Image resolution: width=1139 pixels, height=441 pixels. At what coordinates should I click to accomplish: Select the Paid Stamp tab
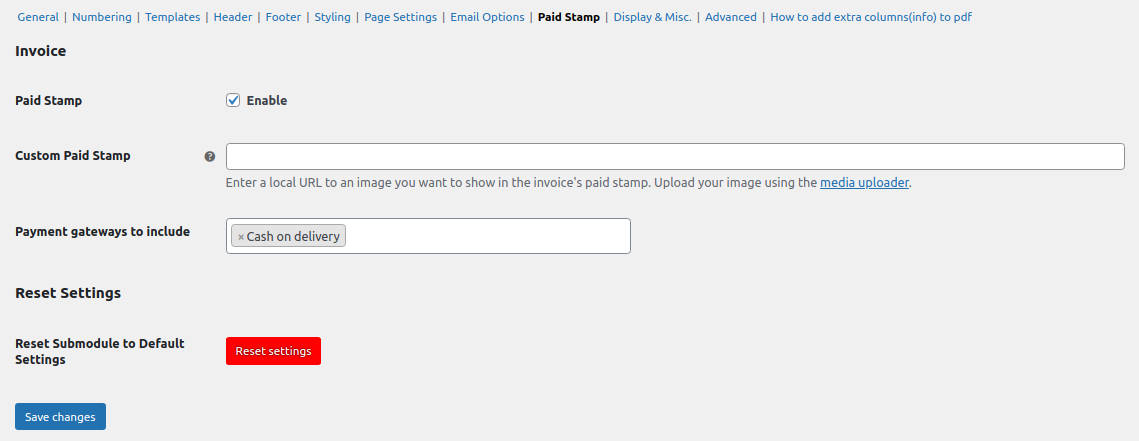pos(569,17)
